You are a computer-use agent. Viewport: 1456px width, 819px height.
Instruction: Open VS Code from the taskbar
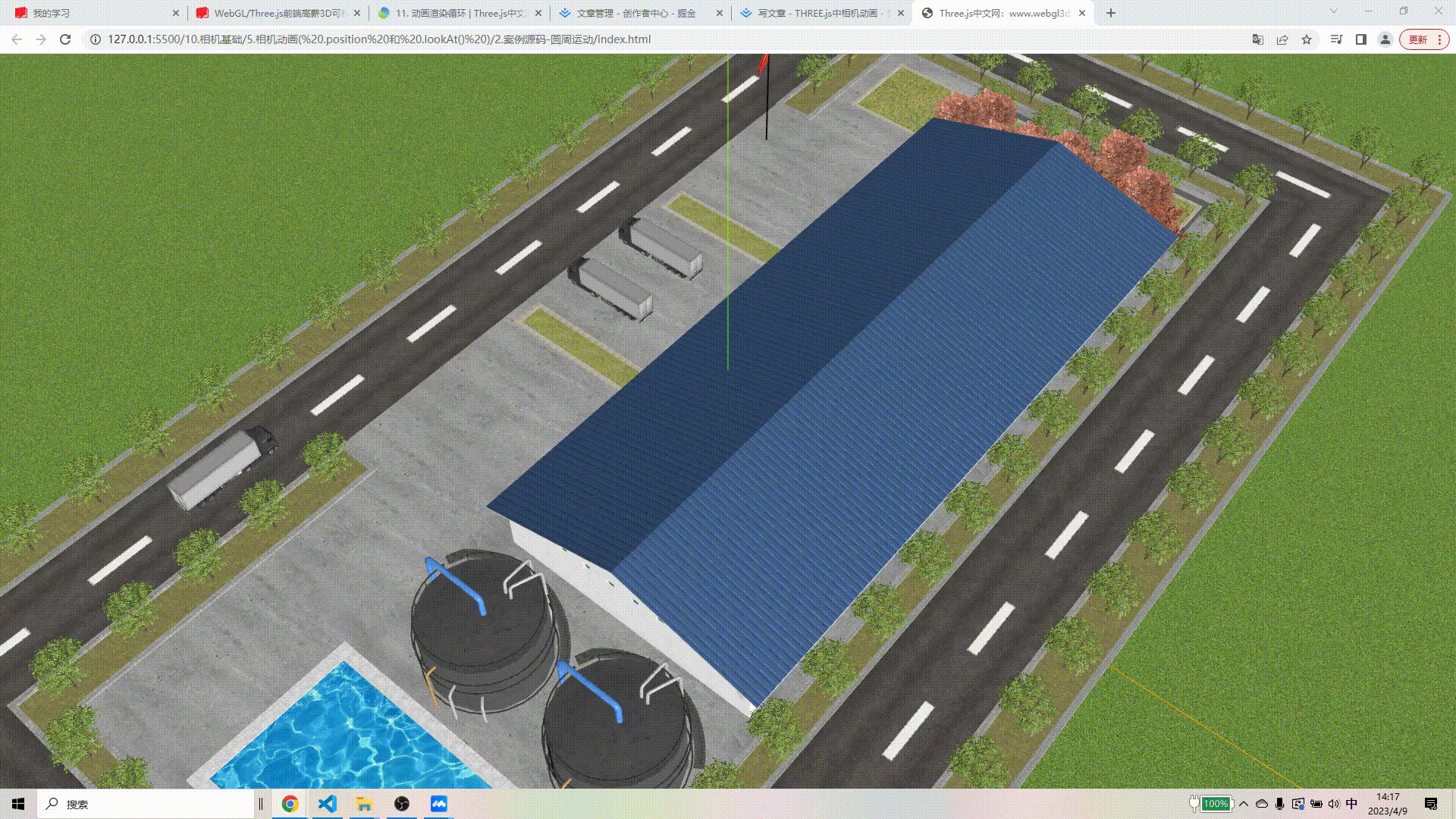tap(327, 804)
